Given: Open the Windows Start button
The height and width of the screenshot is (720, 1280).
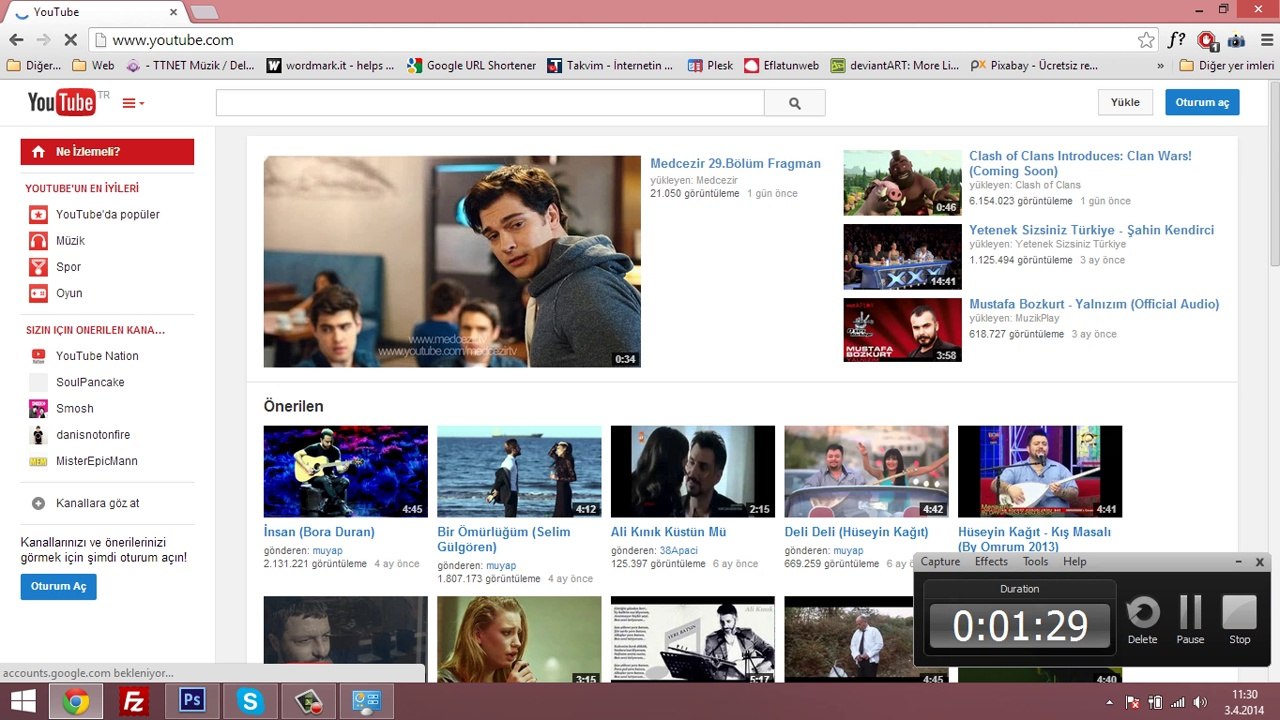Looking at the screenshot, I should (23, 701).
